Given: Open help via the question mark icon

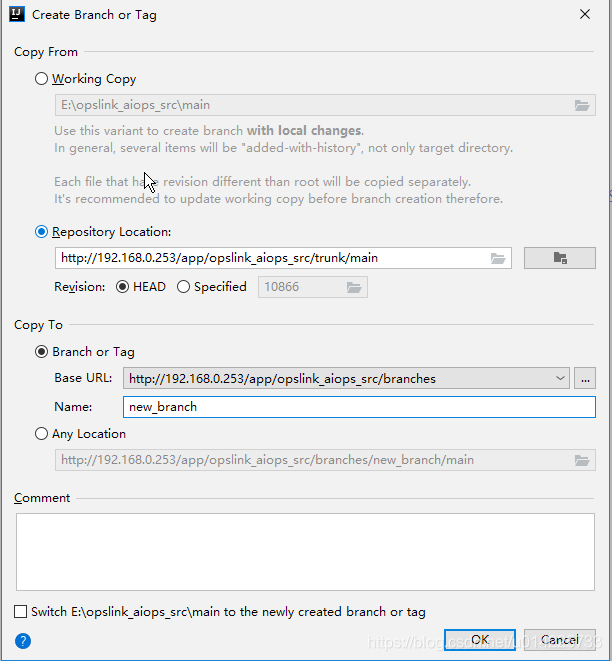Looking at the screenshot, I should [23, 641].
